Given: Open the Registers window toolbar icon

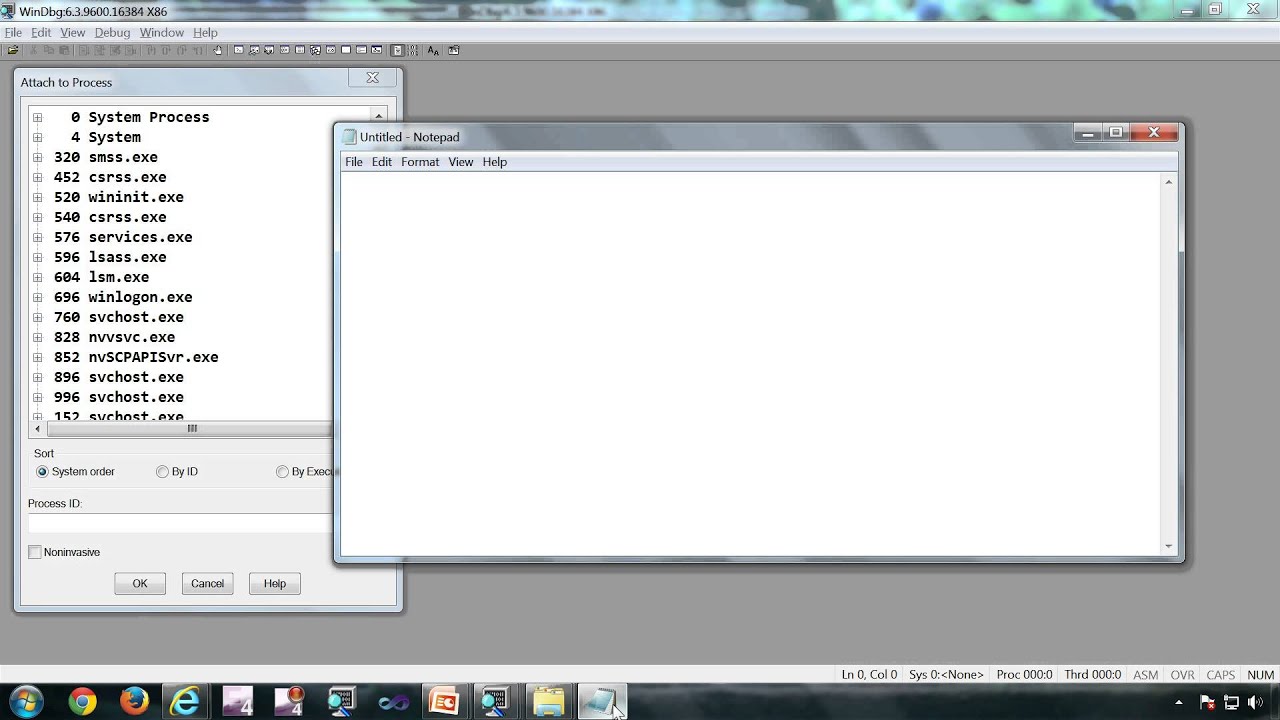Looking at the screenshot, I should click(285, 50).
